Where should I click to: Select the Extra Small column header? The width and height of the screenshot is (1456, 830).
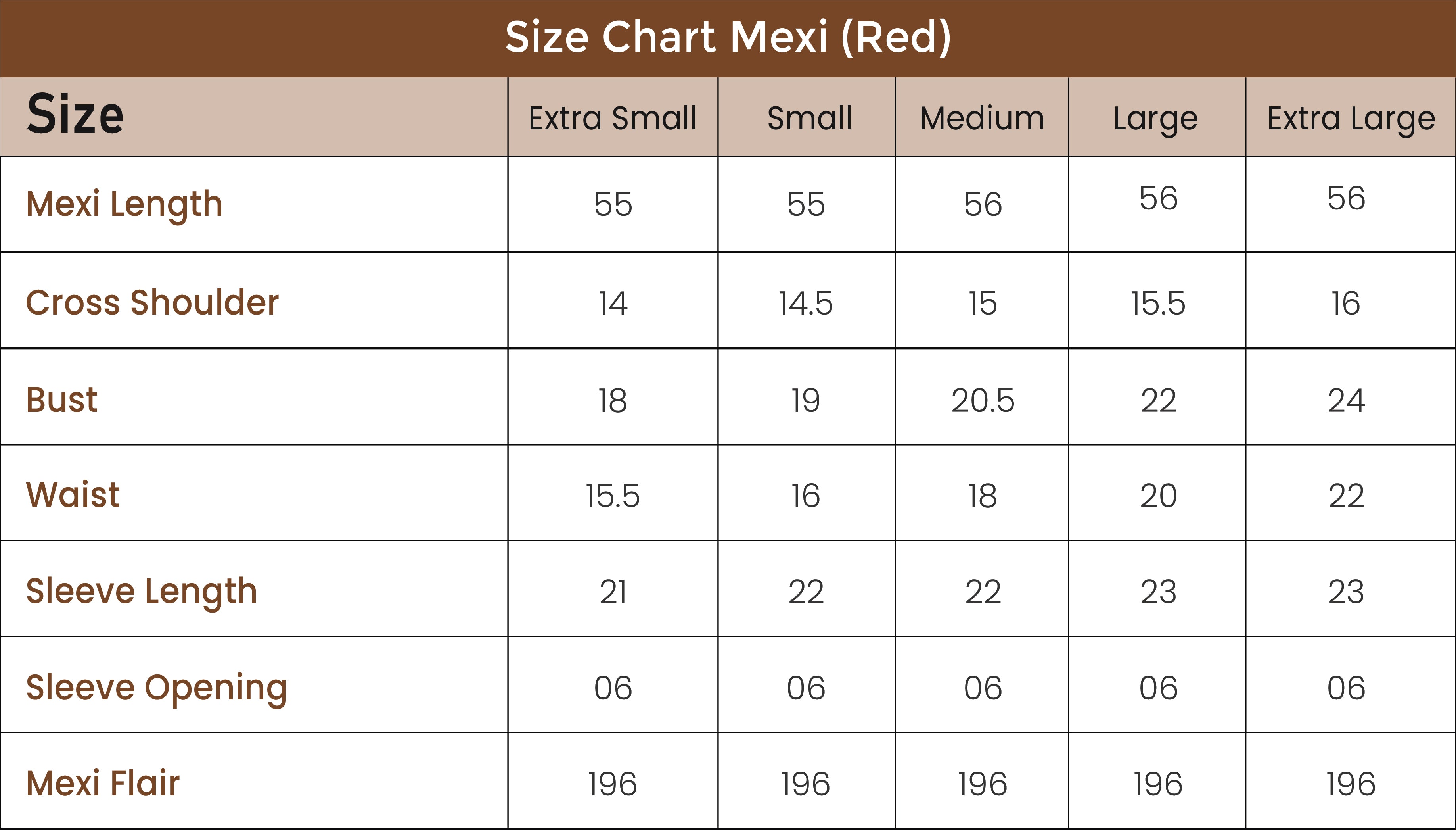coord(612,119)
